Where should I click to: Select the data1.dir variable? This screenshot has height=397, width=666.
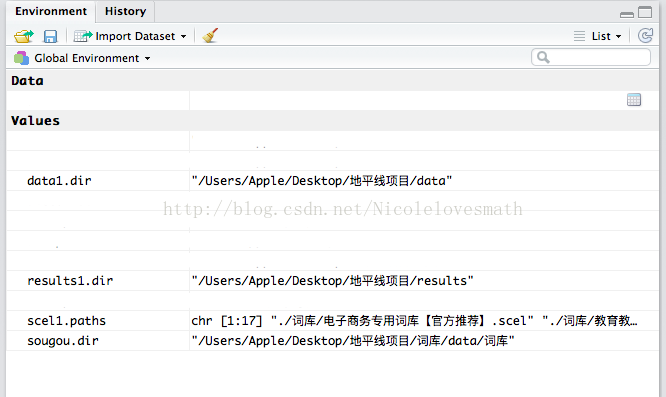click(59, 181)
